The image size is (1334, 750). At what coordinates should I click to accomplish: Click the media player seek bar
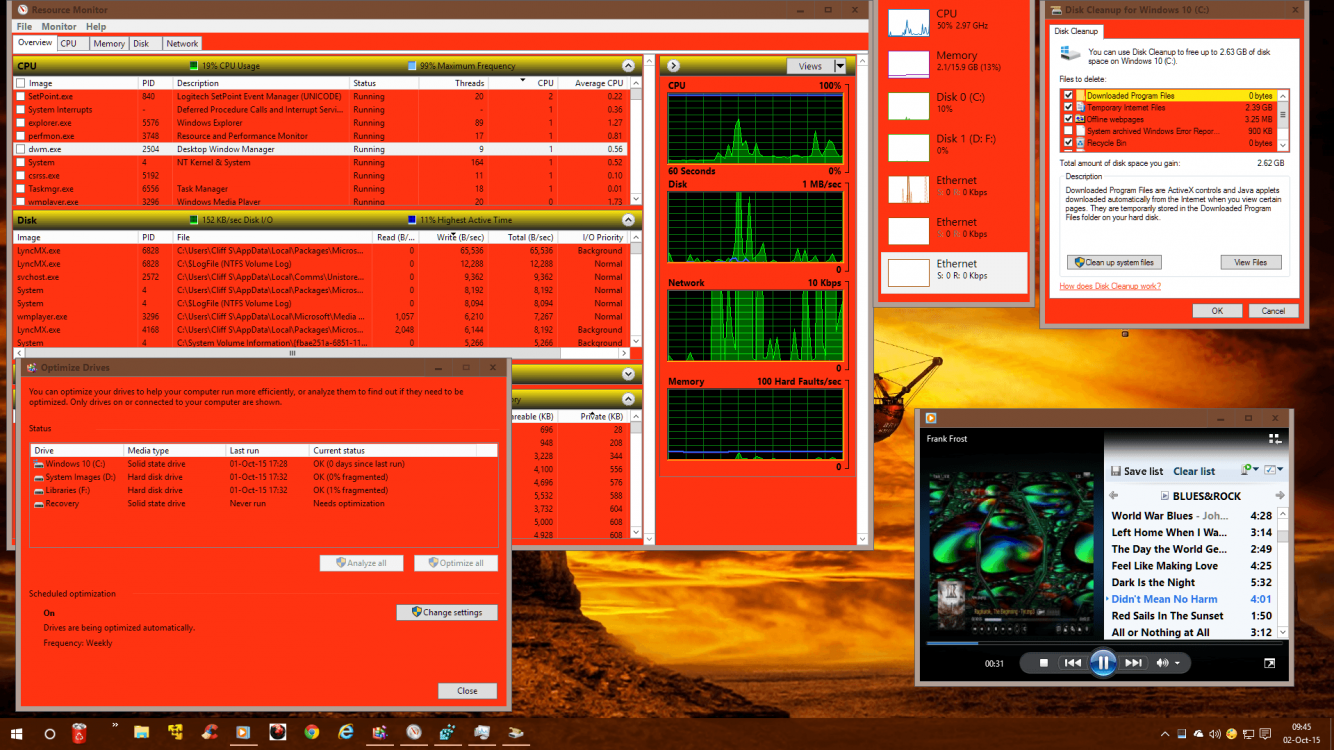(x=1100, y=643)
